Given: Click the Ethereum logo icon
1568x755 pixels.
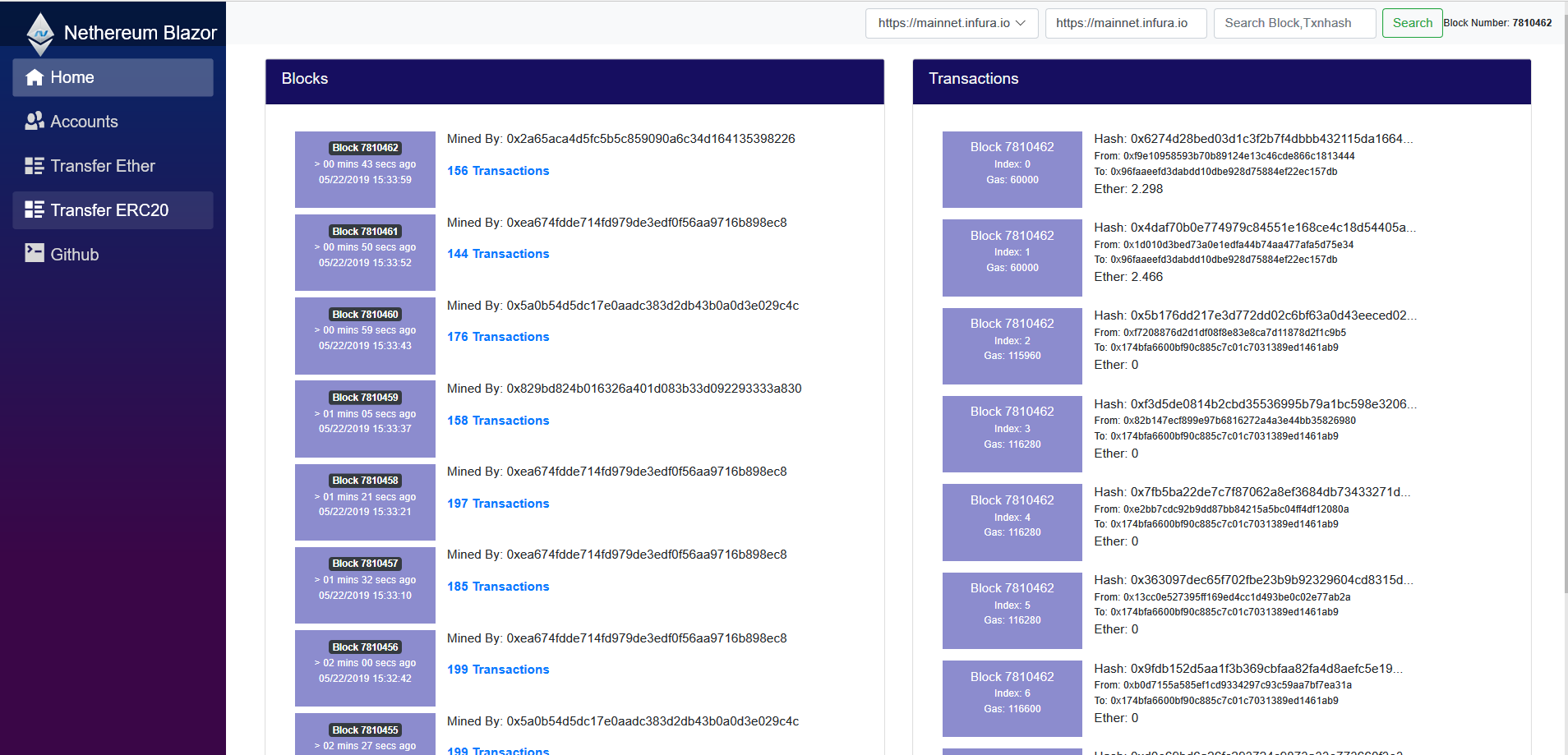Looking at the screenshot, I should [39, 34].
